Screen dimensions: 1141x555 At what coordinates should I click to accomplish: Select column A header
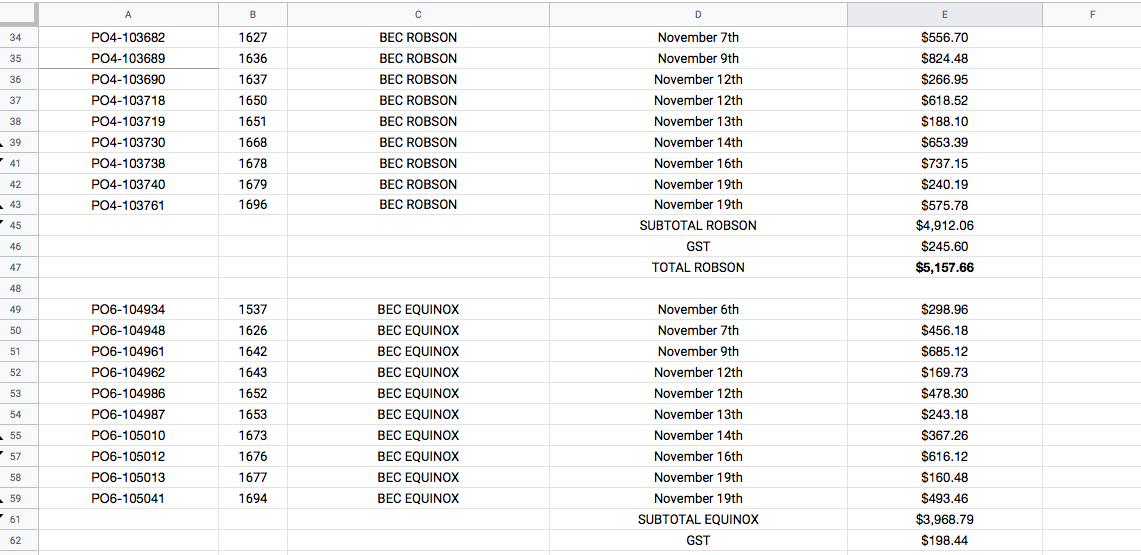(128, 14)
